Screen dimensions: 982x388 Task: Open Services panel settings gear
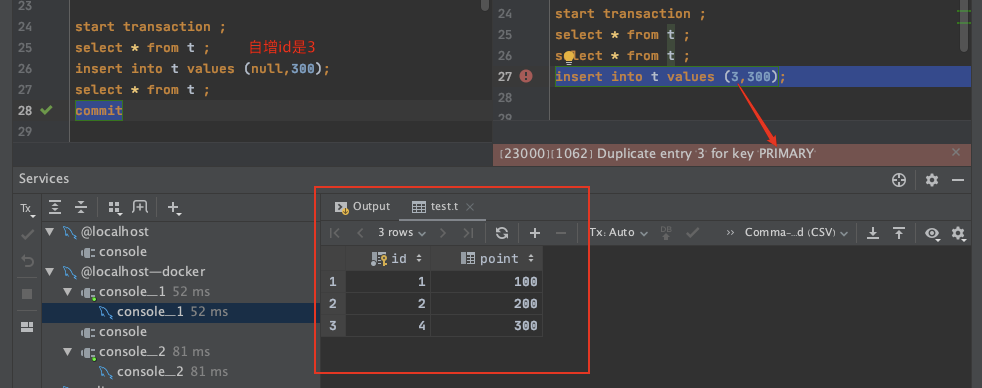point(932,180)
